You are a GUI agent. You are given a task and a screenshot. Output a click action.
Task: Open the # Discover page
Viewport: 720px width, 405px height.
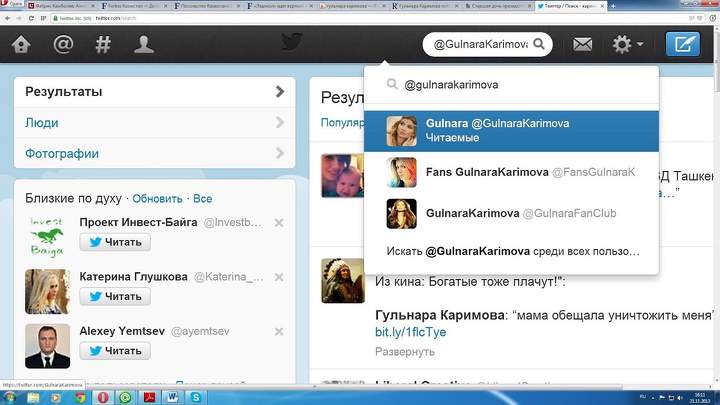103,45
